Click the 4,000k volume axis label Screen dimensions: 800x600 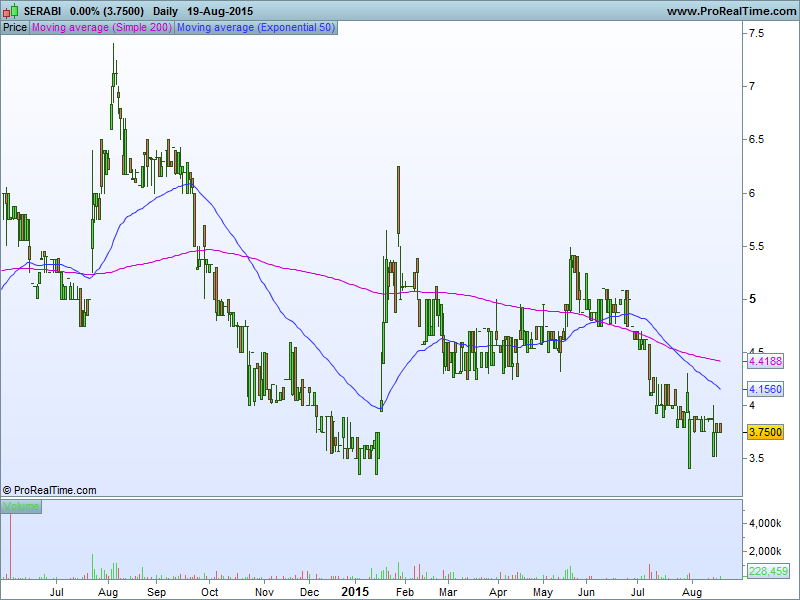[765, 523]
